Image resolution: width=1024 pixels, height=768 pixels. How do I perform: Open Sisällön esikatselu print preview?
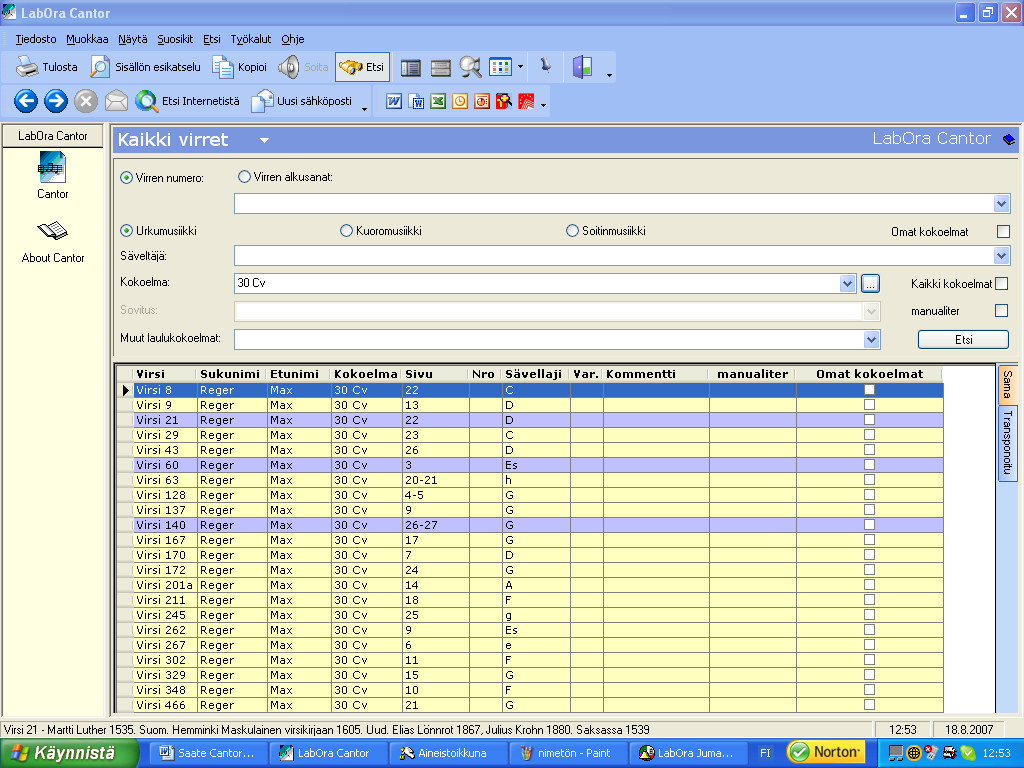click(x=145, y=67)
